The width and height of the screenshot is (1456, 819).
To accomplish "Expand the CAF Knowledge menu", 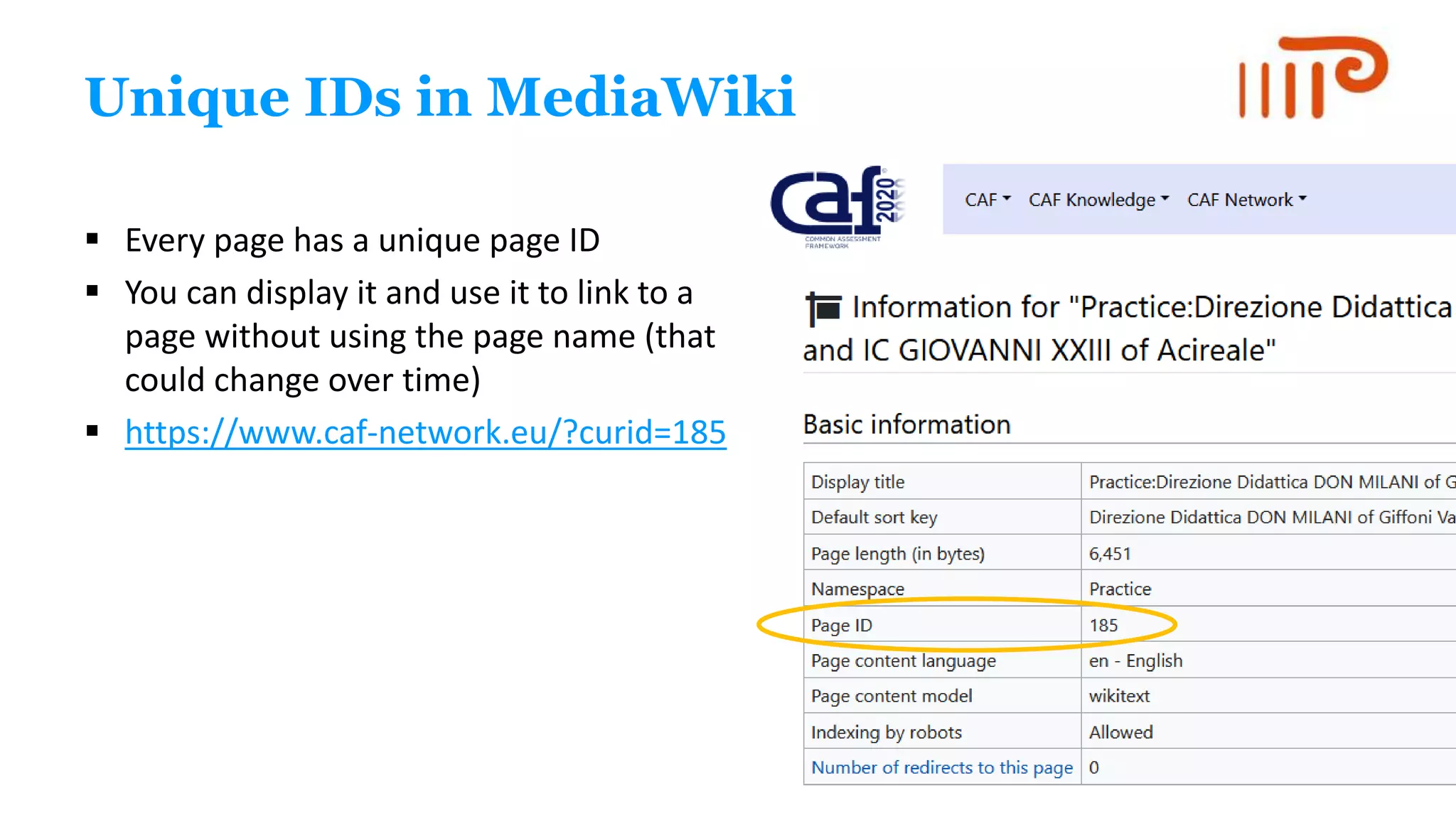I will [x=1098, y=200].
